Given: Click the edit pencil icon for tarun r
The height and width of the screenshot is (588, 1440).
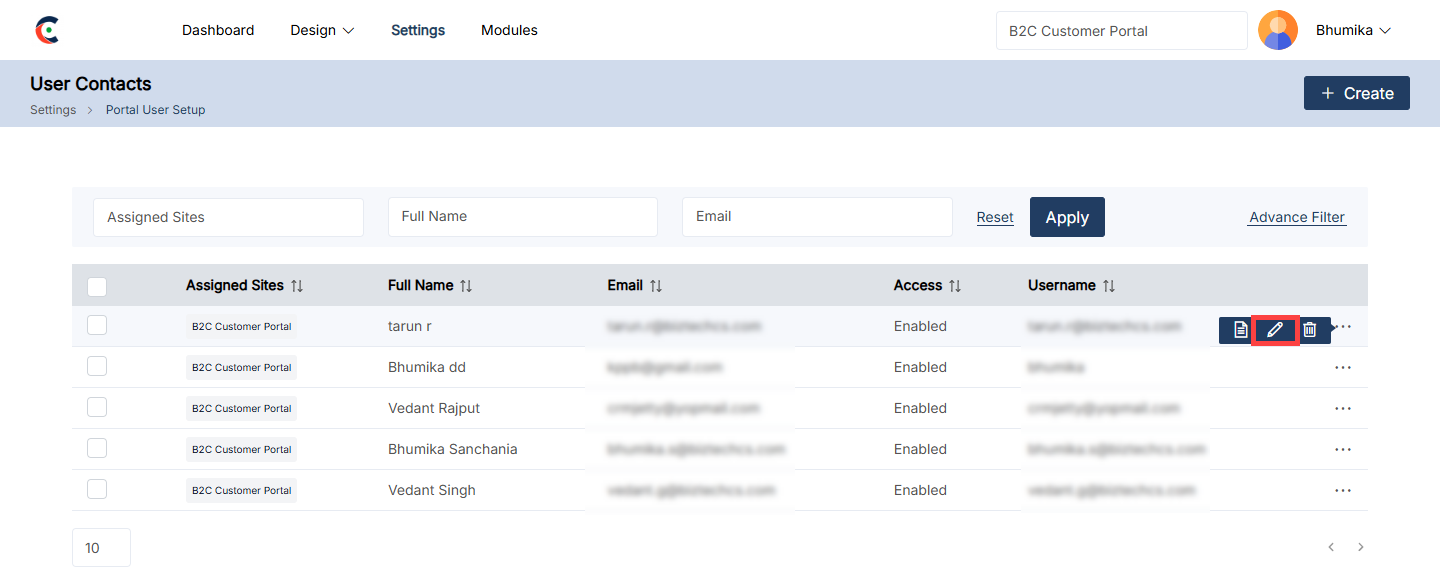Looking at the screenshot, I should (x=1275, y=330).
